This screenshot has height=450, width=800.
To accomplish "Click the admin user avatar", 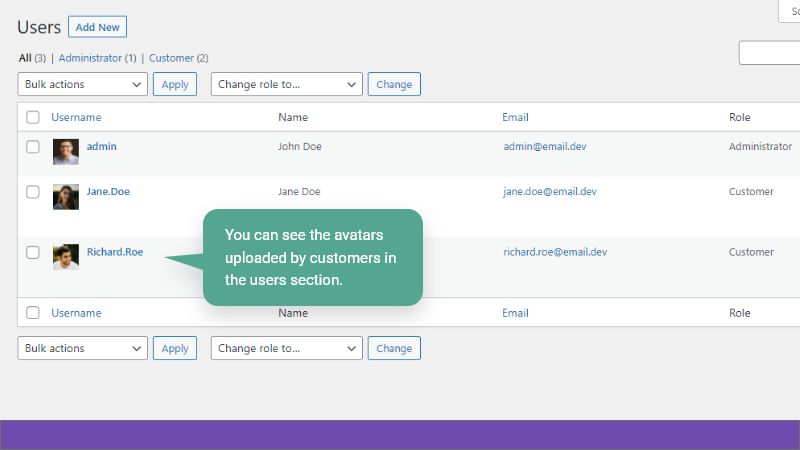I will pyautogui.click(x=66, y=152).
